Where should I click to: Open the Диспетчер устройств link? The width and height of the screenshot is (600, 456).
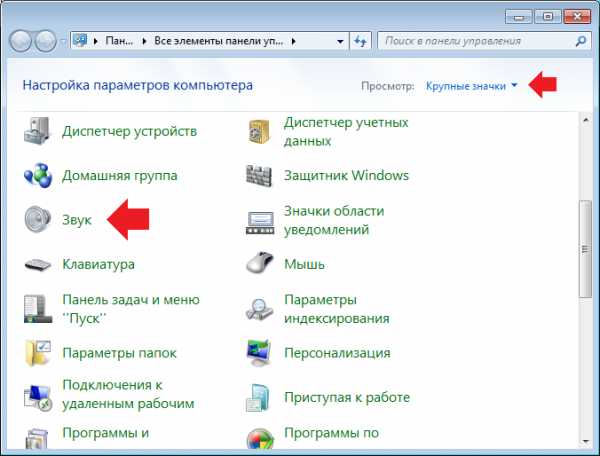click(x=129, y=131)
